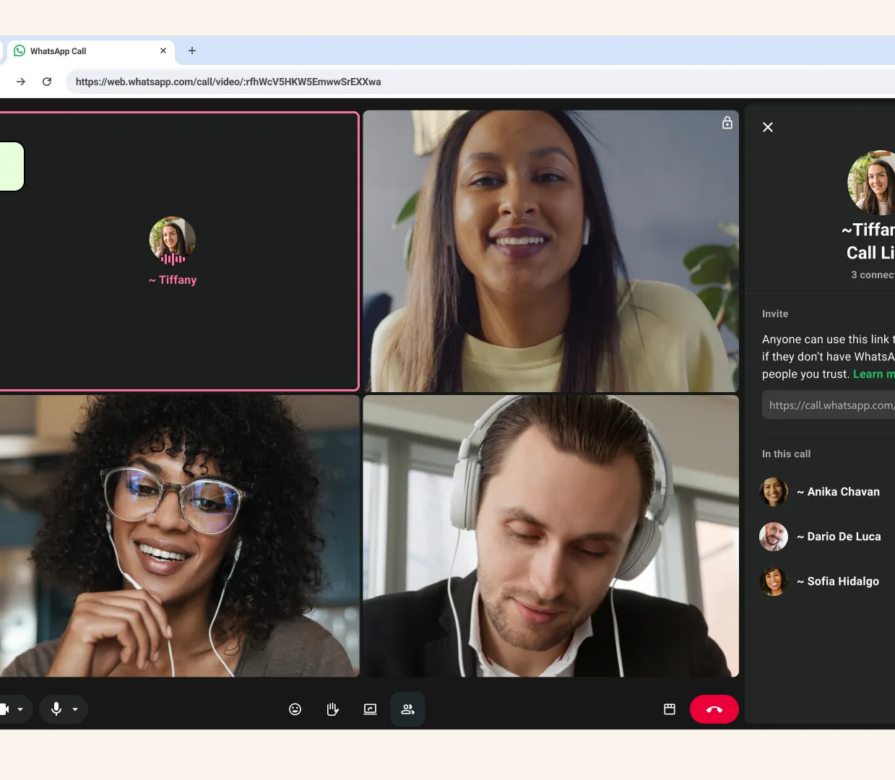Screen dimensions: 895x780
Task: Open the emoji reactions picker
Action: point(295,709)
